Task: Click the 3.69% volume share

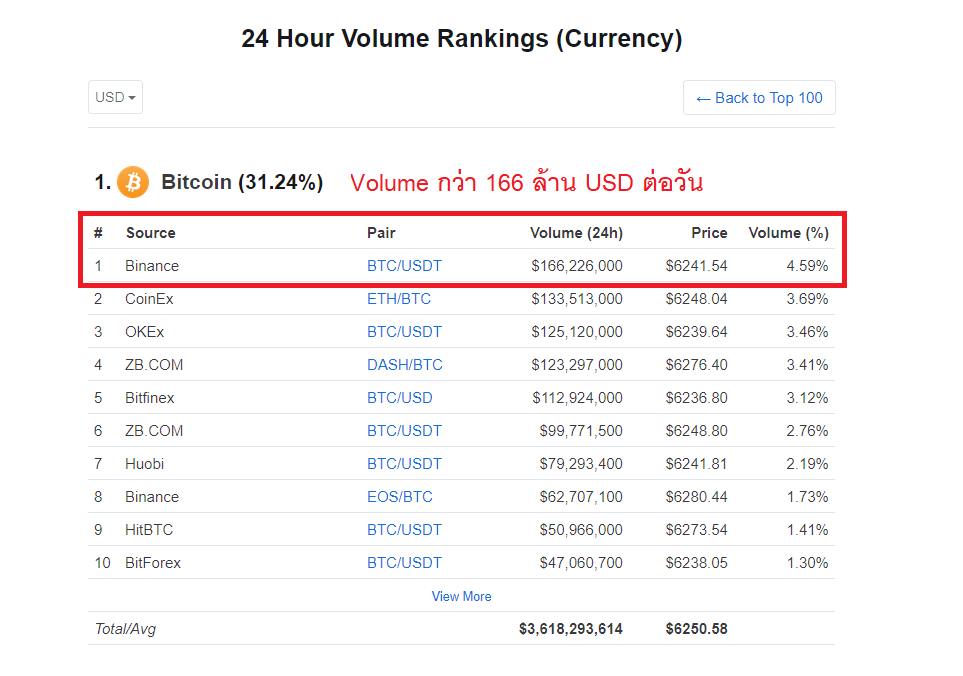Action: 808,299
